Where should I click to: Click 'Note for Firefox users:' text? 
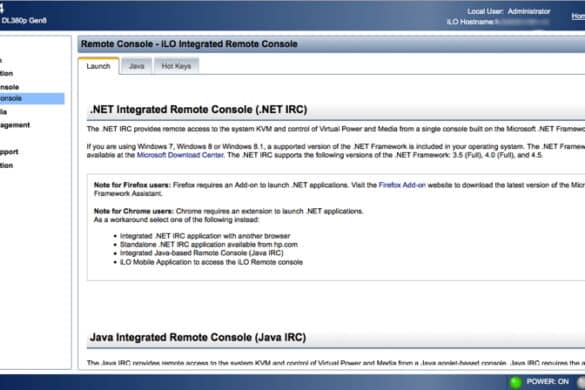pyautogui.click(x=132, y=185)
